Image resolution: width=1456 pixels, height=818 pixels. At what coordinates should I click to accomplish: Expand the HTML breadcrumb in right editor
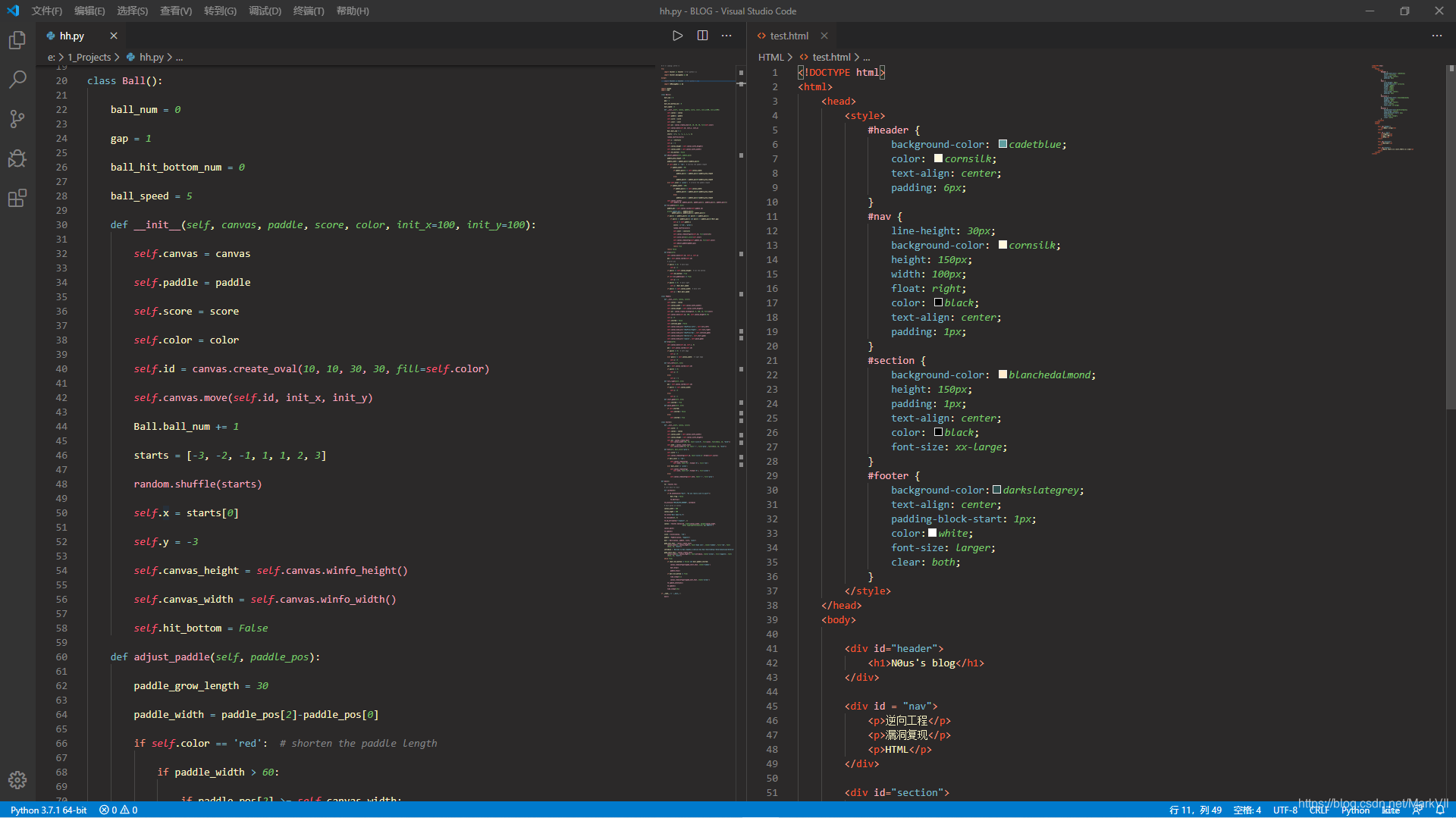click(770, 57)
